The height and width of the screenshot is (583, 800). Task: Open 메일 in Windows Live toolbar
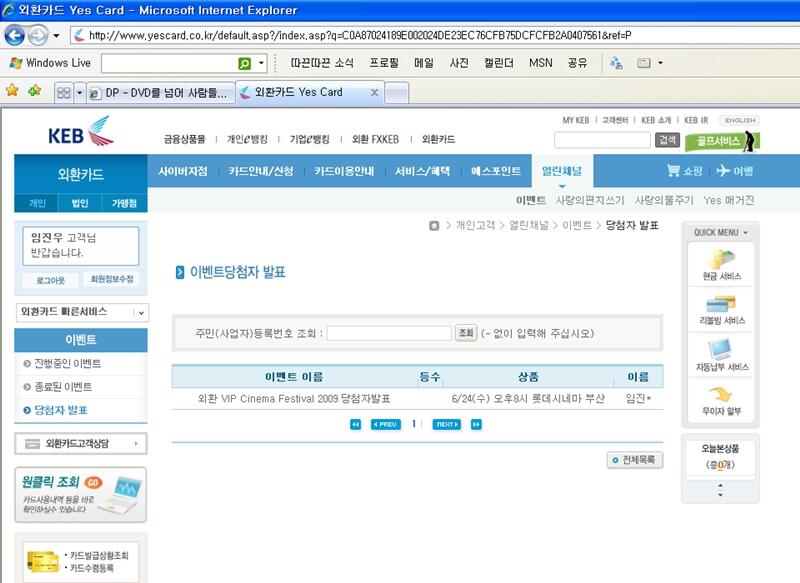click(423, 63)
